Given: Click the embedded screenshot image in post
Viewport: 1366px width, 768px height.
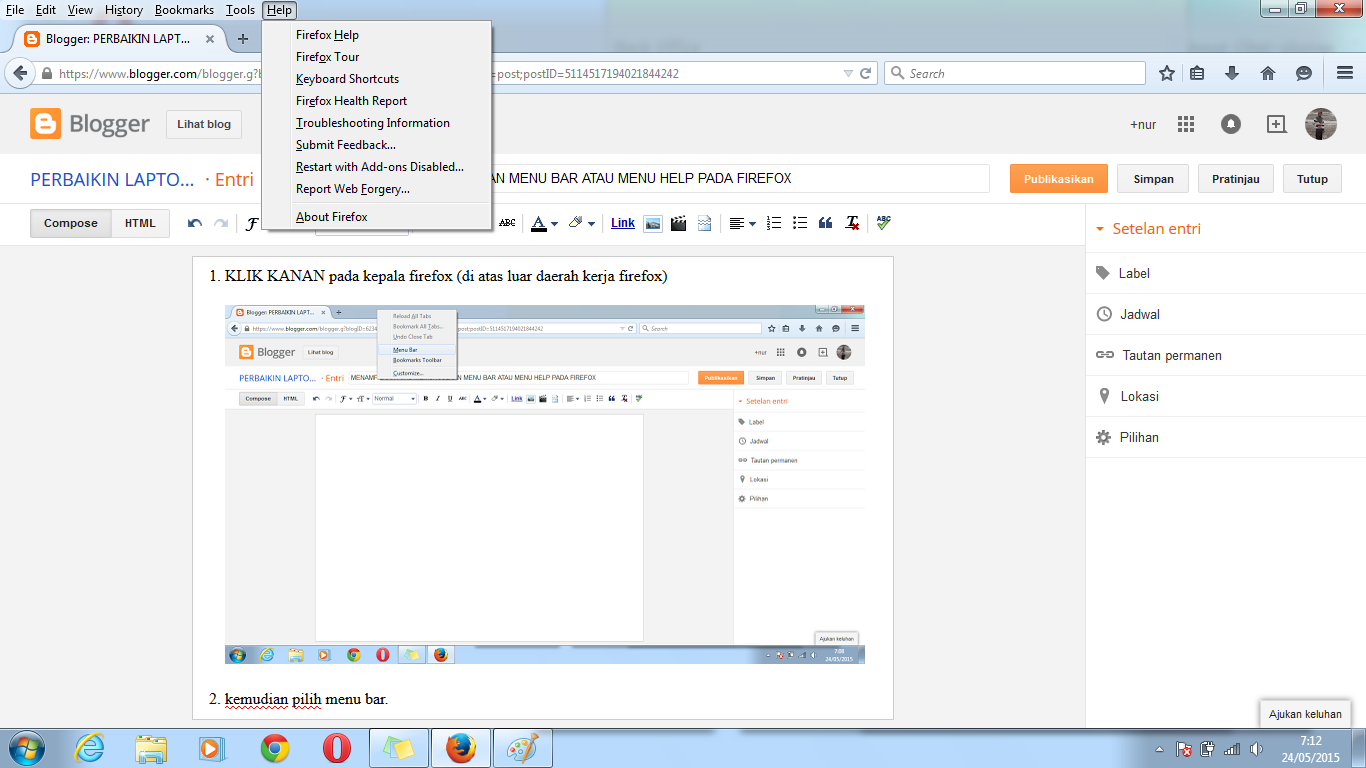Looking at the screenshot, I should click(545, 484).
